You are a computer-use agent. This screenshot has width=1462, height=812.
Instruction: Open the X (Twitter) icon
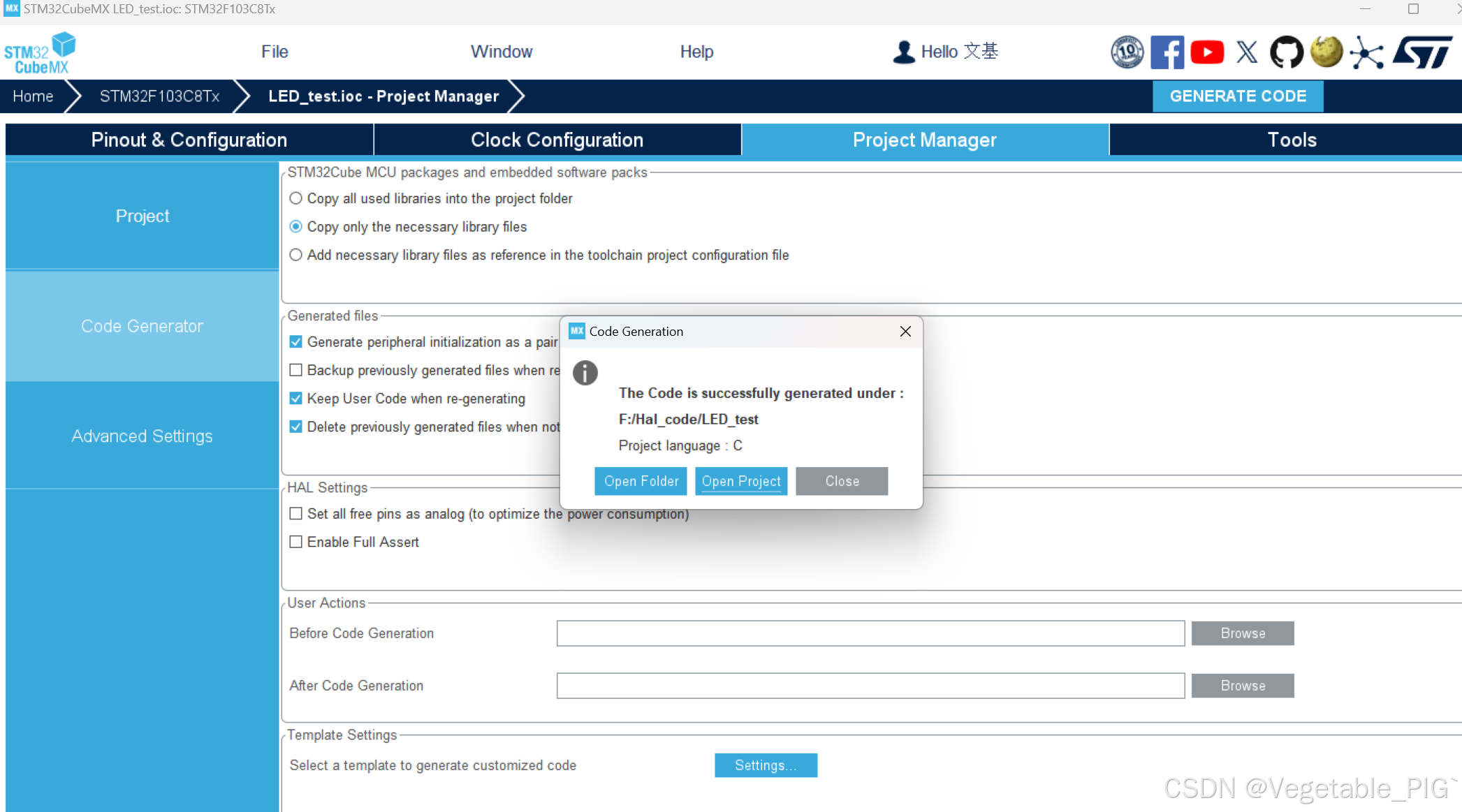(x=1246, y=52)
